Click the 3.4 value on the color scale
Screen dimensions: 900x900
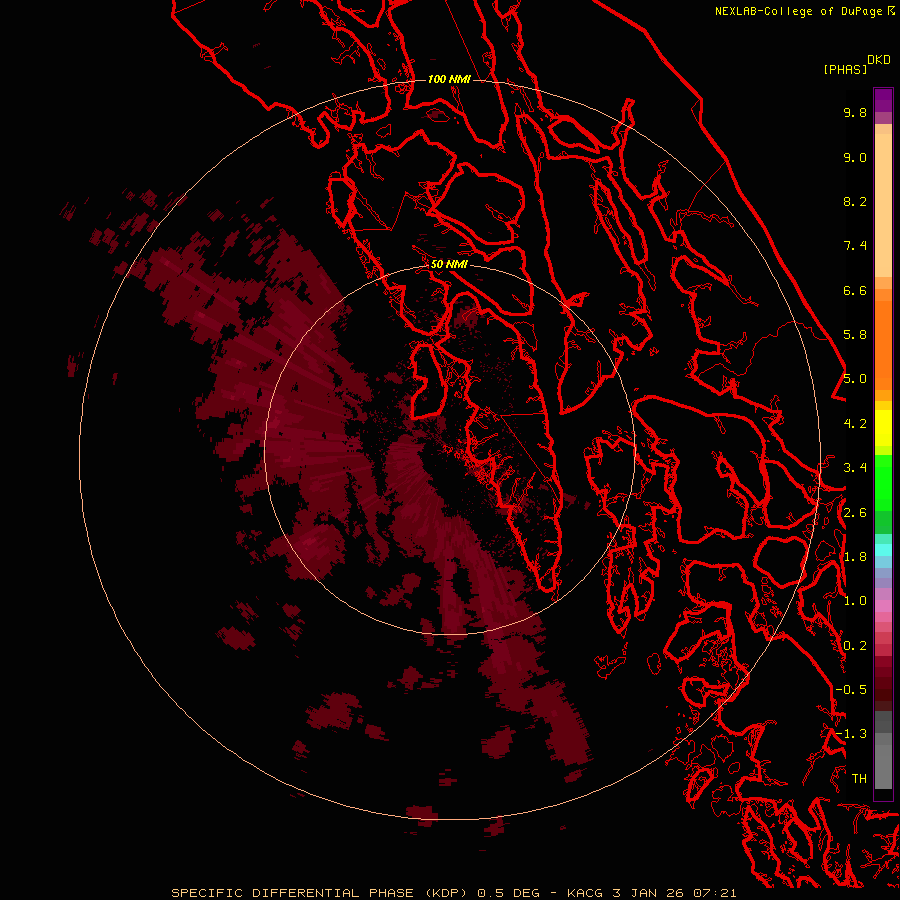point(855,468)
